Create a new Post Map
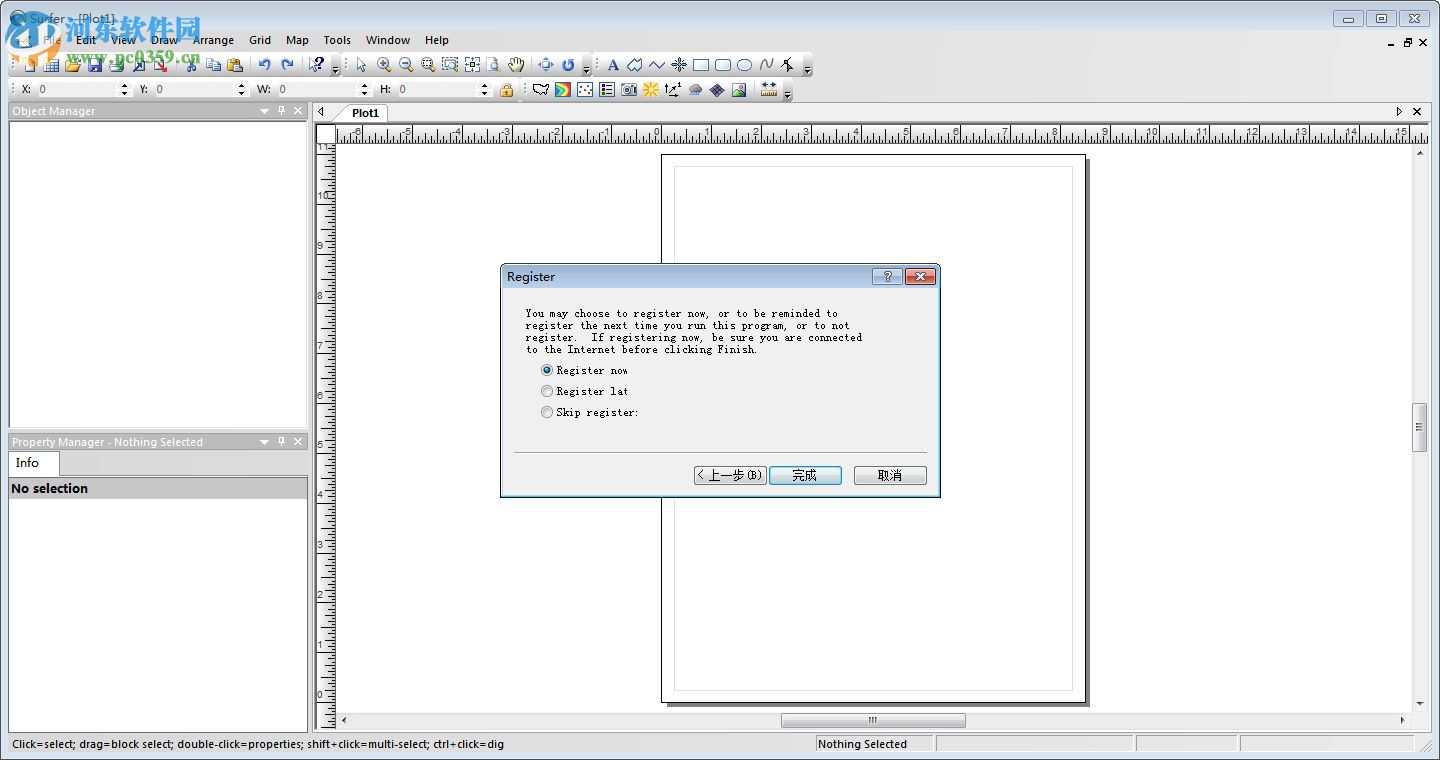 pos(585,90)
